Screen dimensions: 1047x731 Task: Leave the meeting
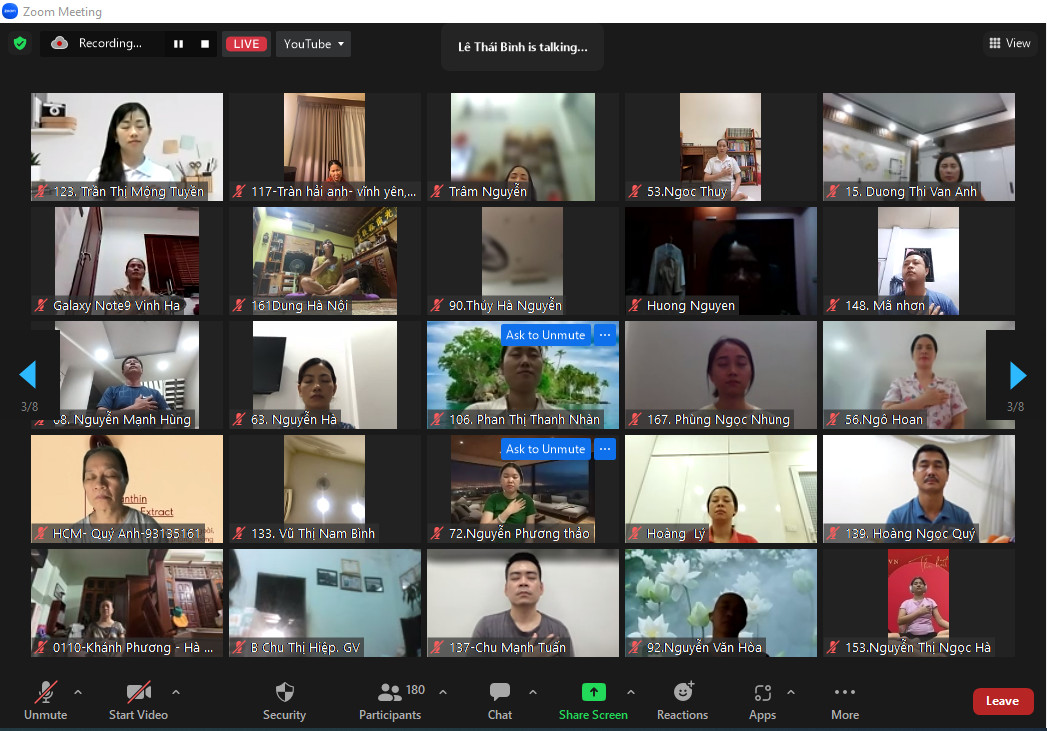tap(1002, 701)
